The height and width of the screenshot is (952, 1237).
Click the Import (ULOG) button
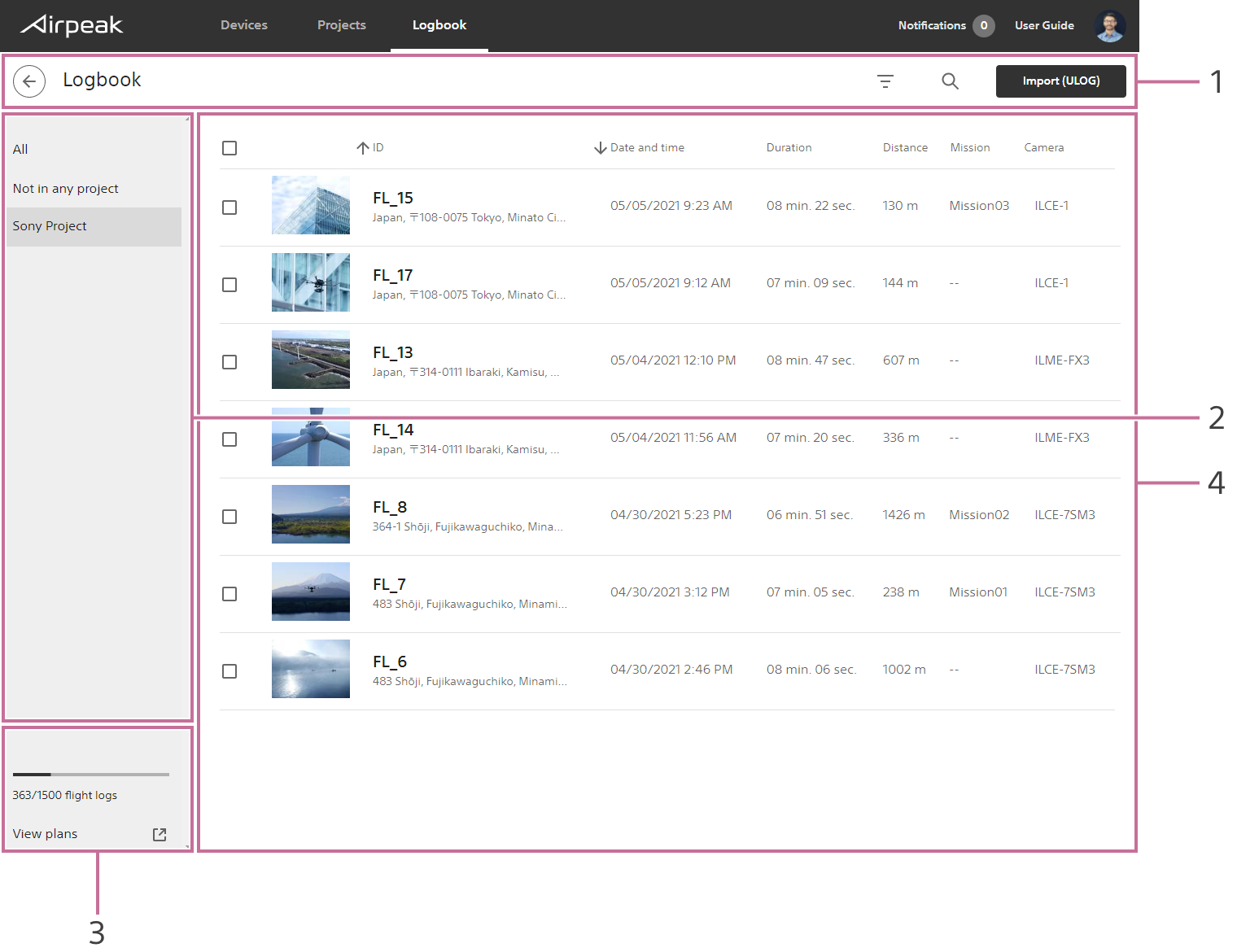(1060, 81)
